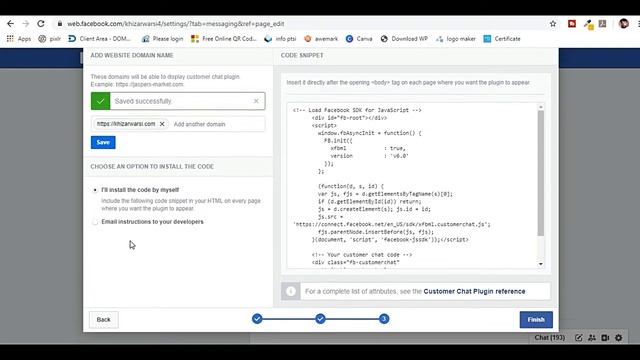Open the Apps bookmark shortcut
The height and width of the screenshot is (360, 640).
pyautogui.click(x=19, y=39)
